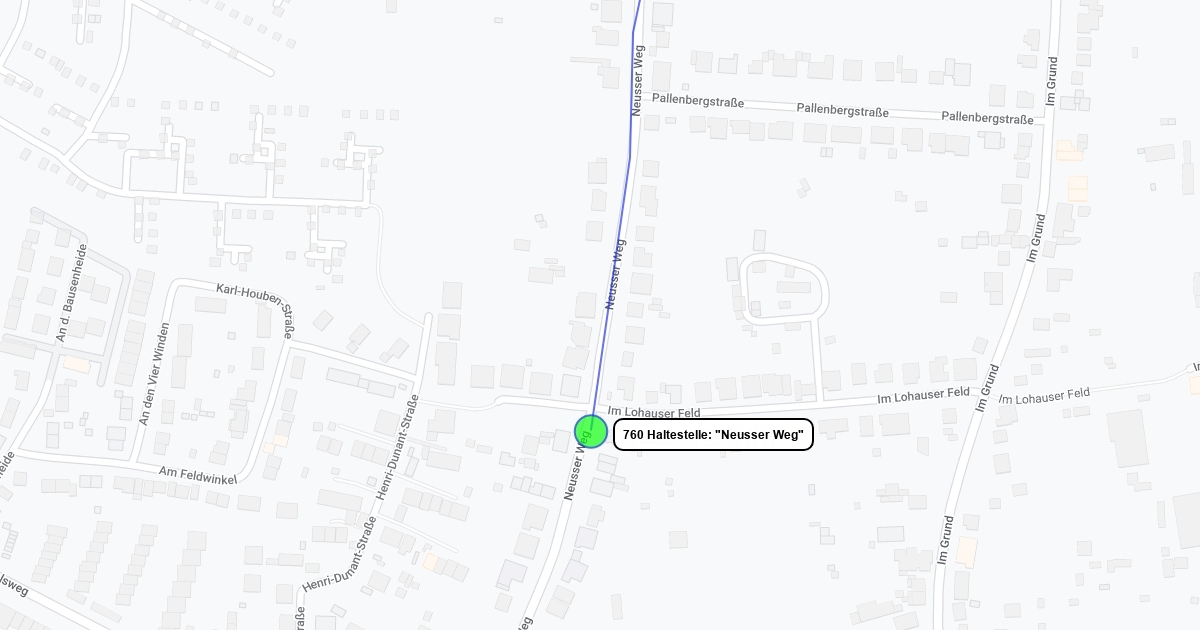Select the Am Feldwinkel street label
The height and width of the screenshot is (630, 1200).
point(198,474)
